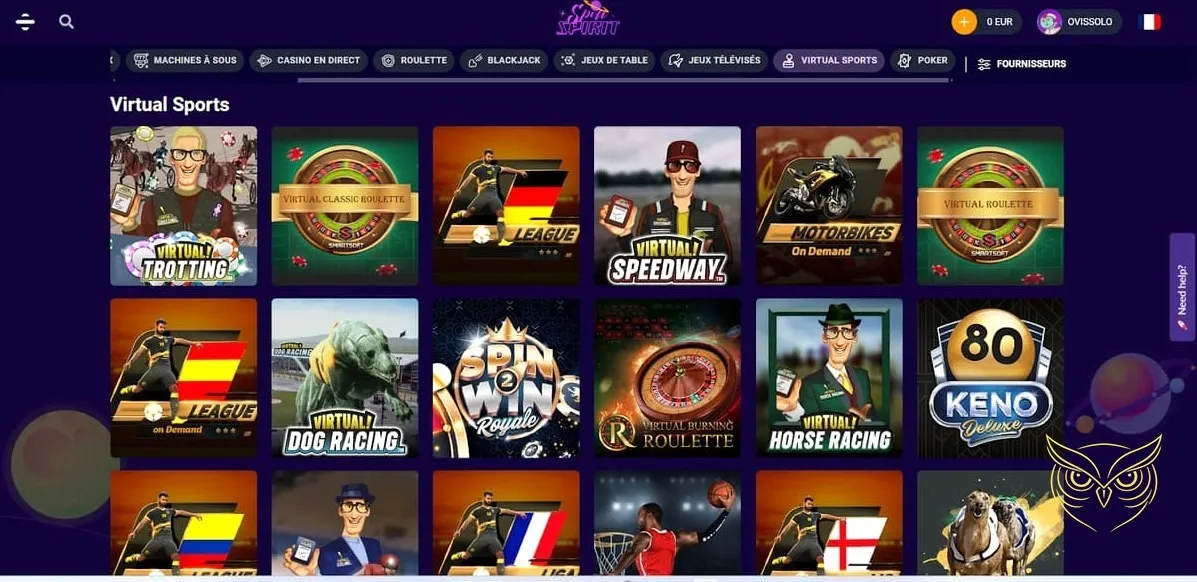Screen dimensions: 1197x582
Task: Open the Keno Deluxe 80 game
Action: pos(990,377)
